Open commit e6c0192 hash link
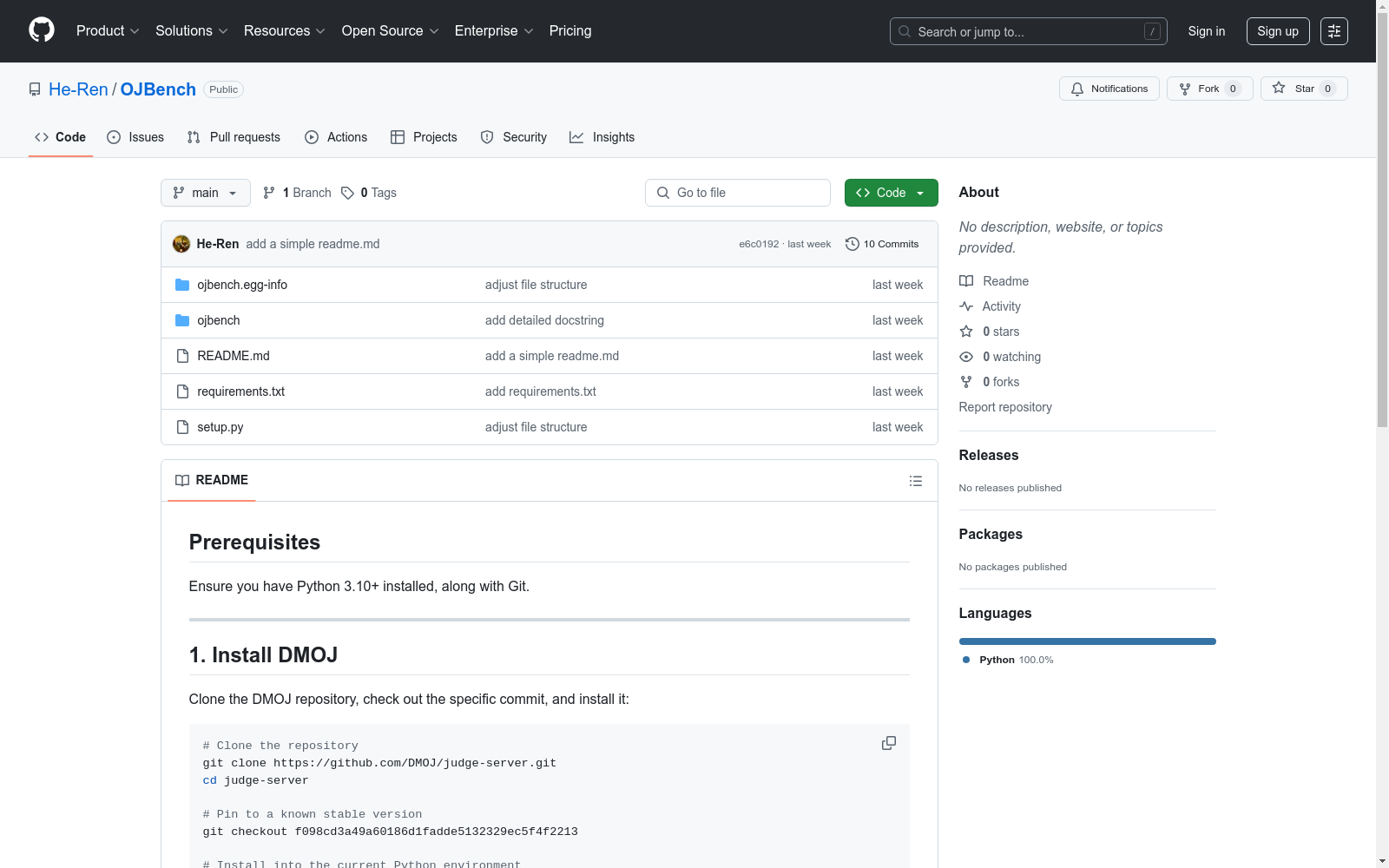1389x868 pixels. (759, 244)
